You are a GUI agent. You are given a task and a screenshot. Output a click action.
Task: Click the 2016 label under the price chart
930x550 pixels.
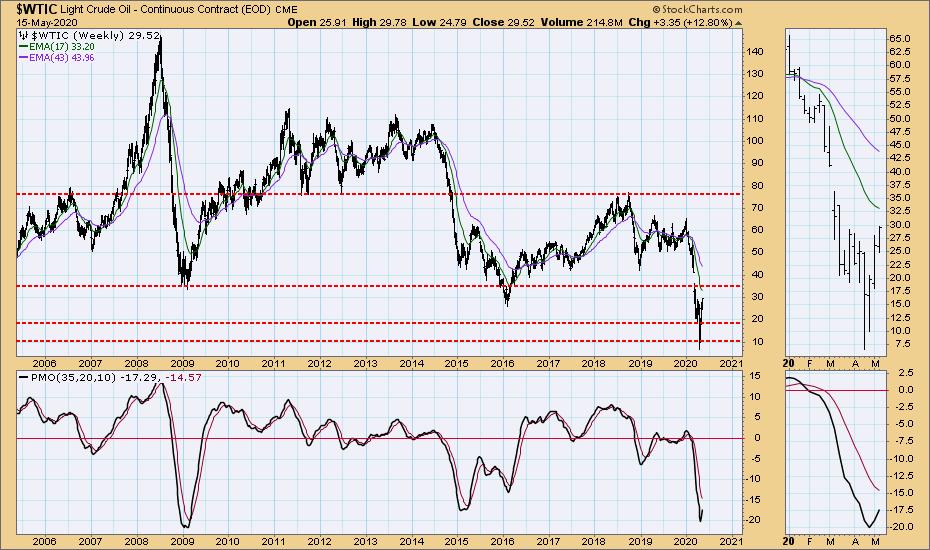[502, 363]
